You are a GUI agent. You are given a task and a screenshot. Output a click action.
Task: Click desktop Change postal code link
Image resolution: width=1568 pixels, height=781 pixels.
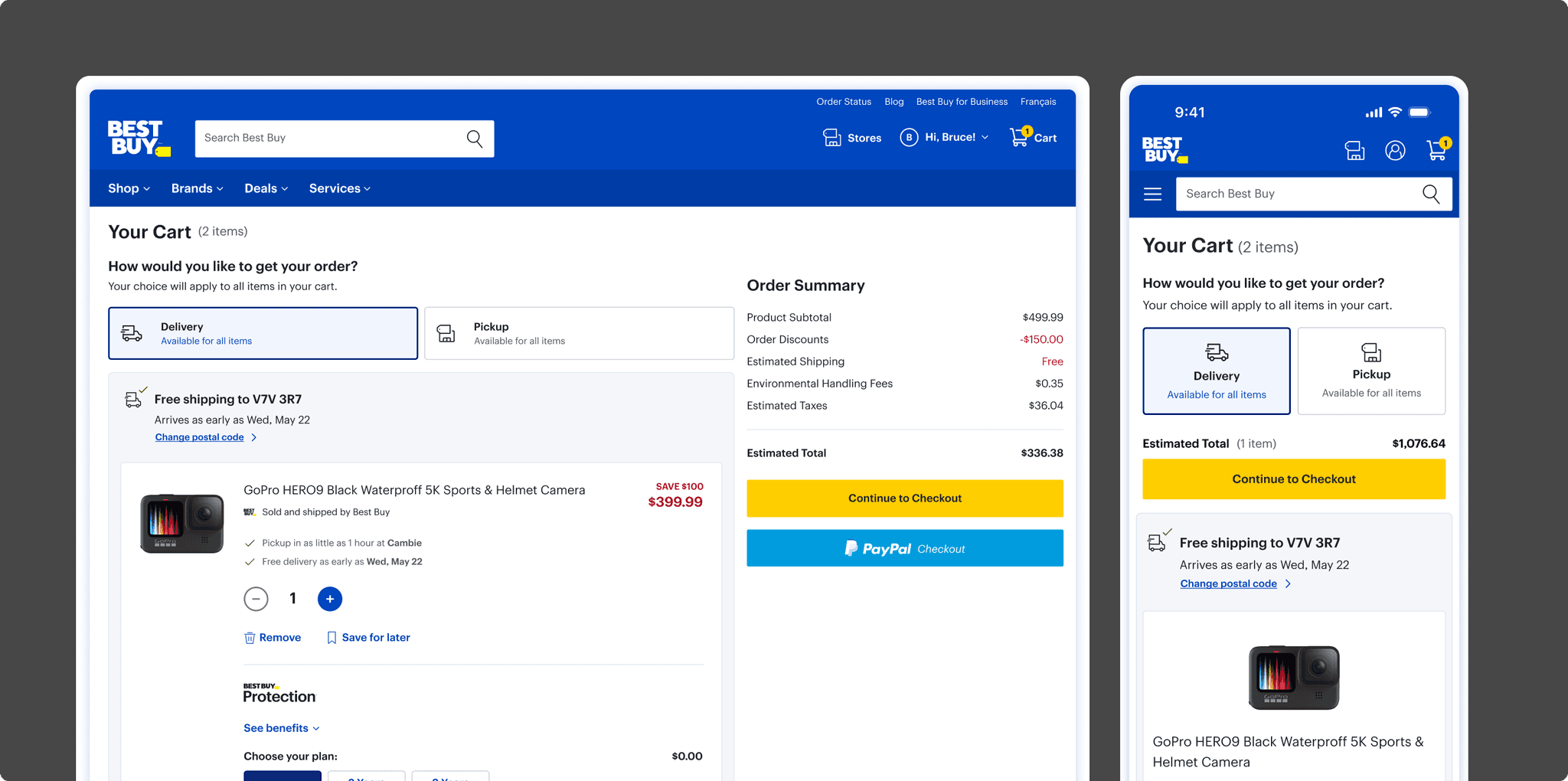click(199, 437)
